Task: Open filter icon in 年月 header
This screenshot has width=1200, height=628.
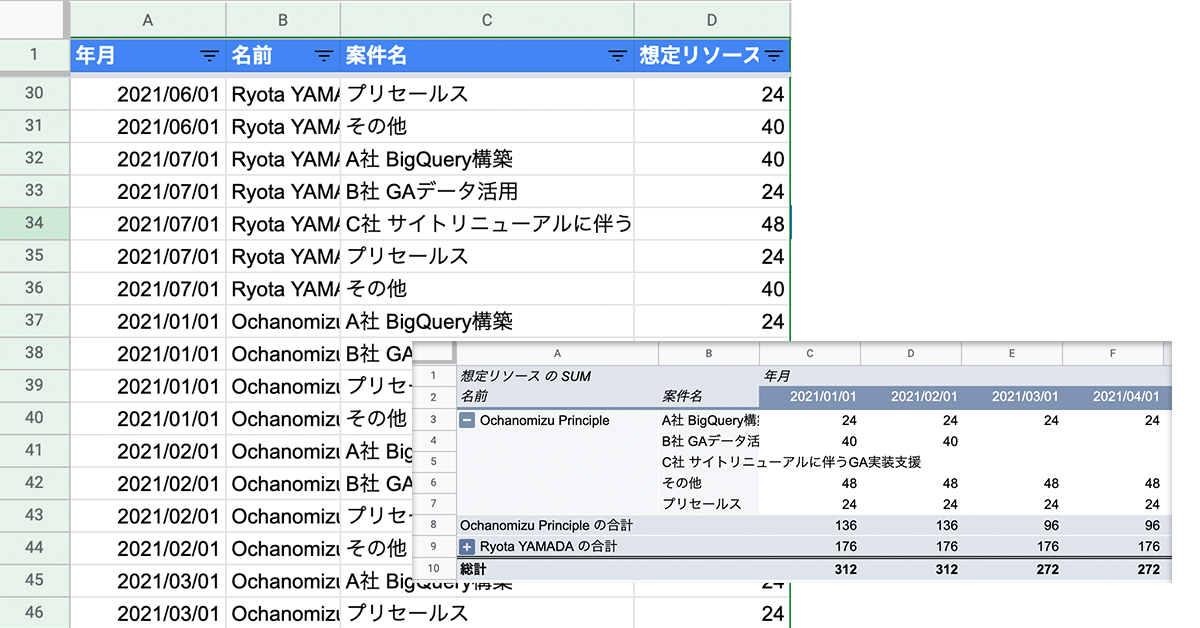Action: coord(210,56)
